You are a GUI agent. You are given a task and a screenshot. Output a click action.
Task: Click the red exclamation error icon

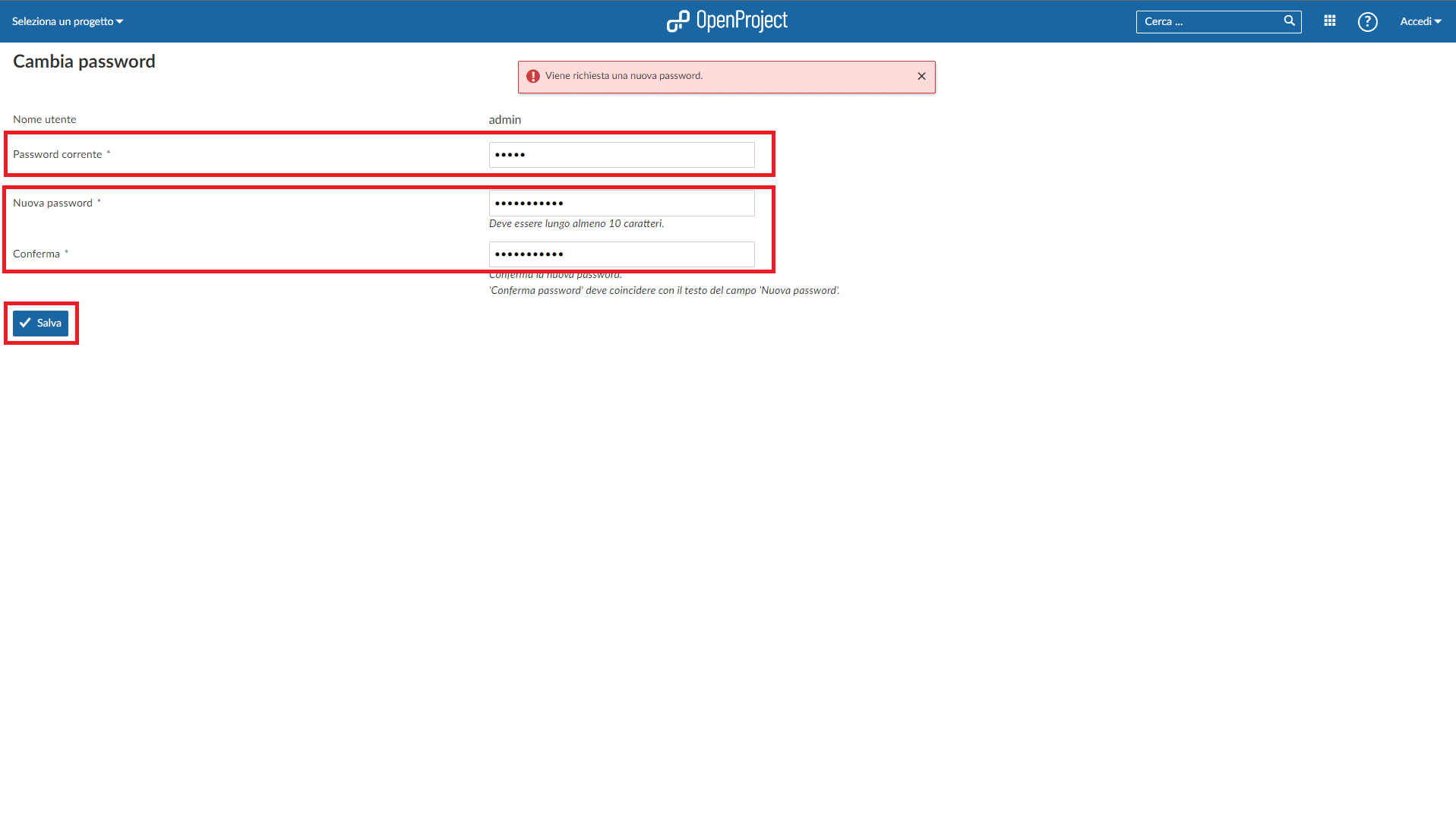coord(533,76)
